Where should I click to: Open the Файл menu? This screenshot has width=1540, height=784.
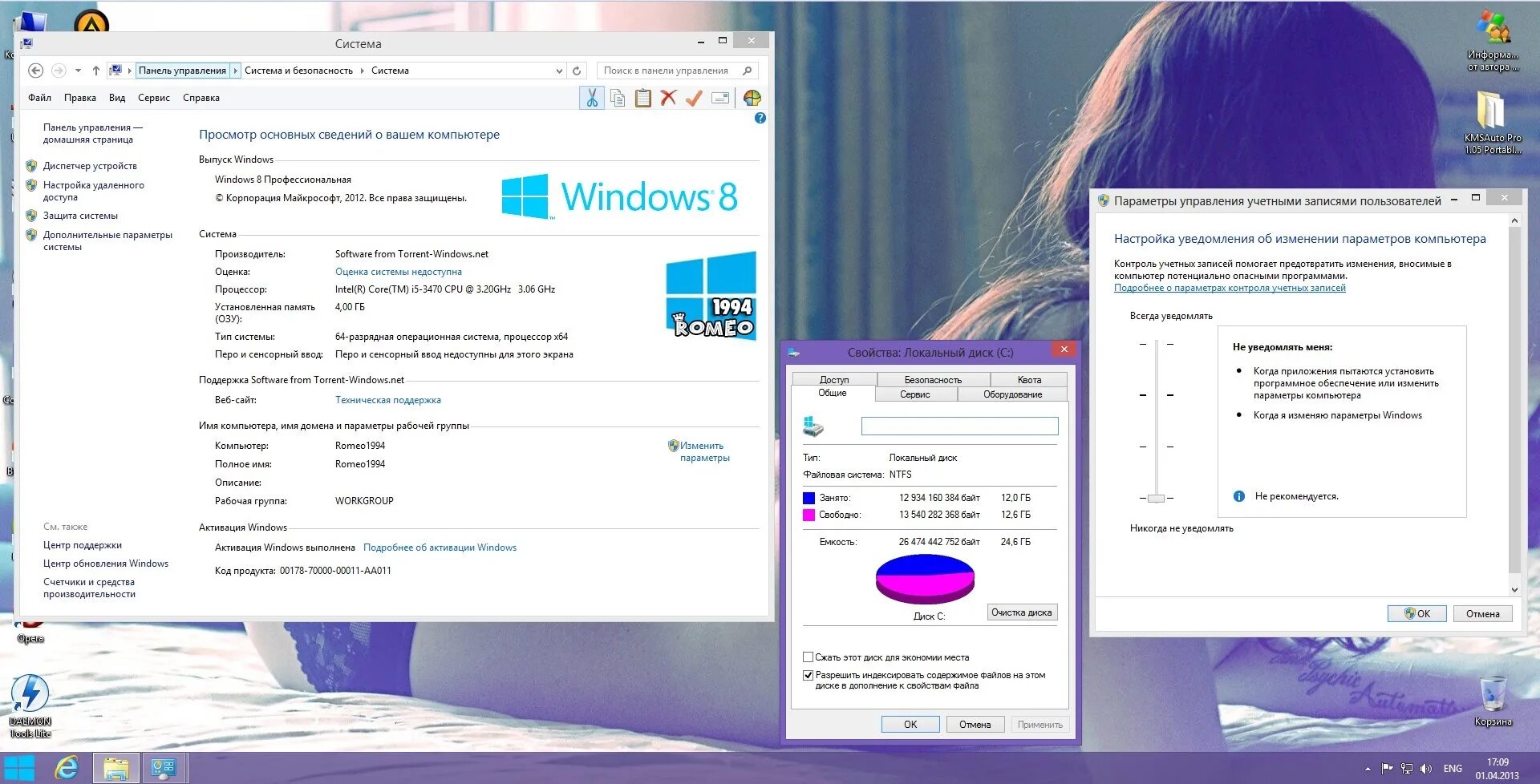(x=39, y=98)
